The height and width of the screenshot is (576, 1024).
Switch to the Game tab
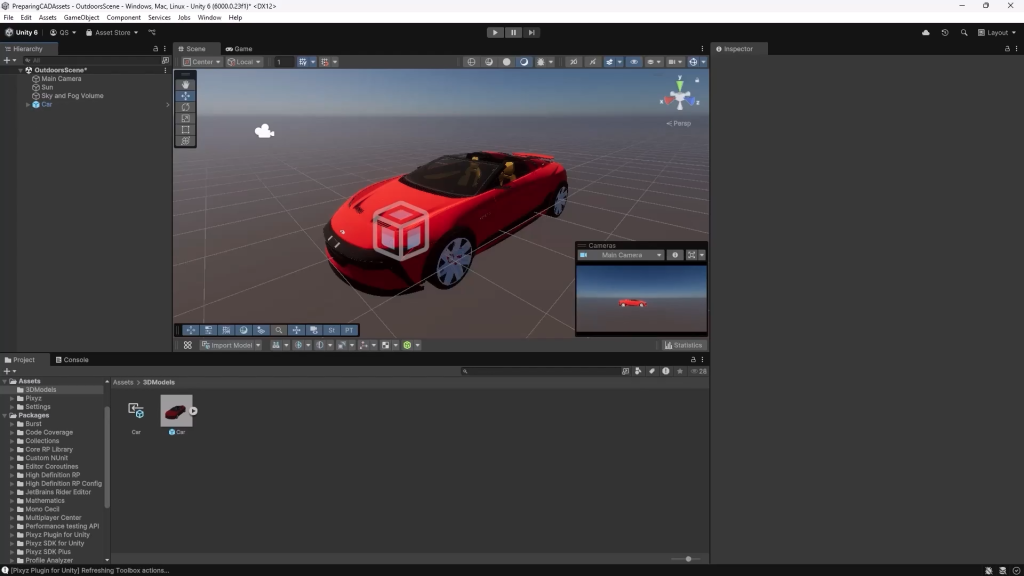tap(239, 49)
